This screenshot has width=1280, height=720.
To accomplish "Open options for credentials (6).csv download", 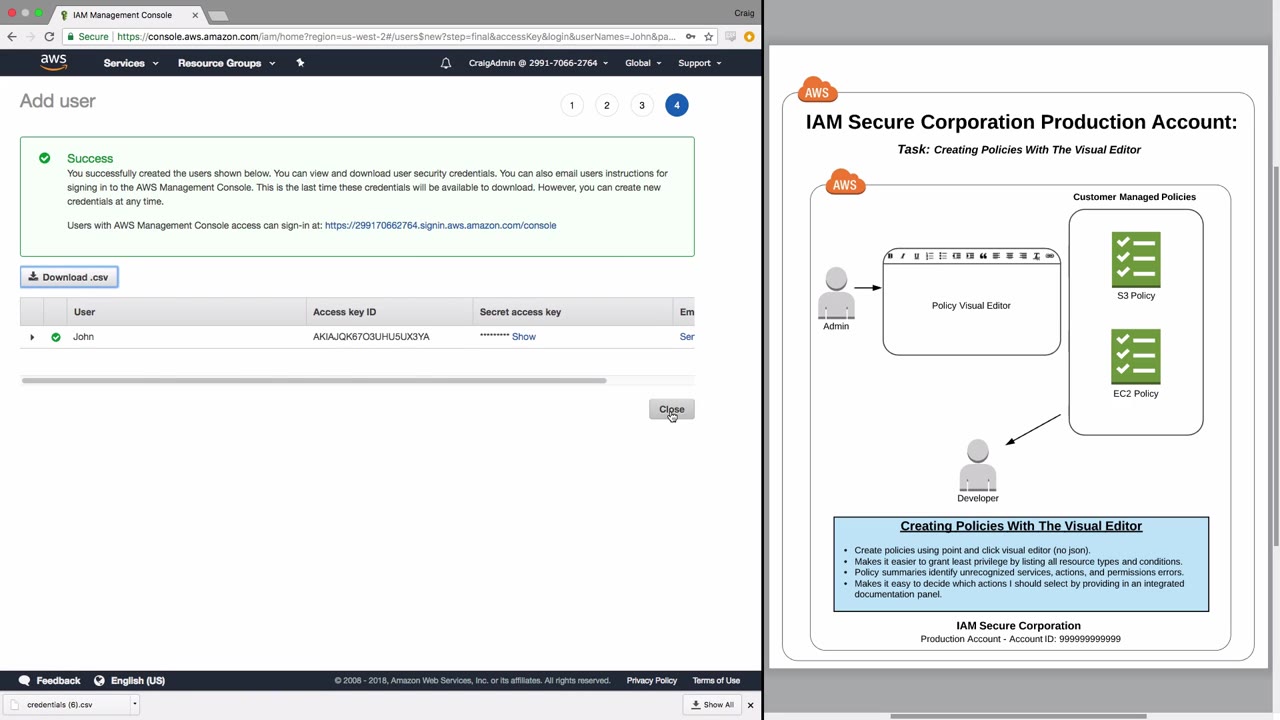I will click(134, 704).
